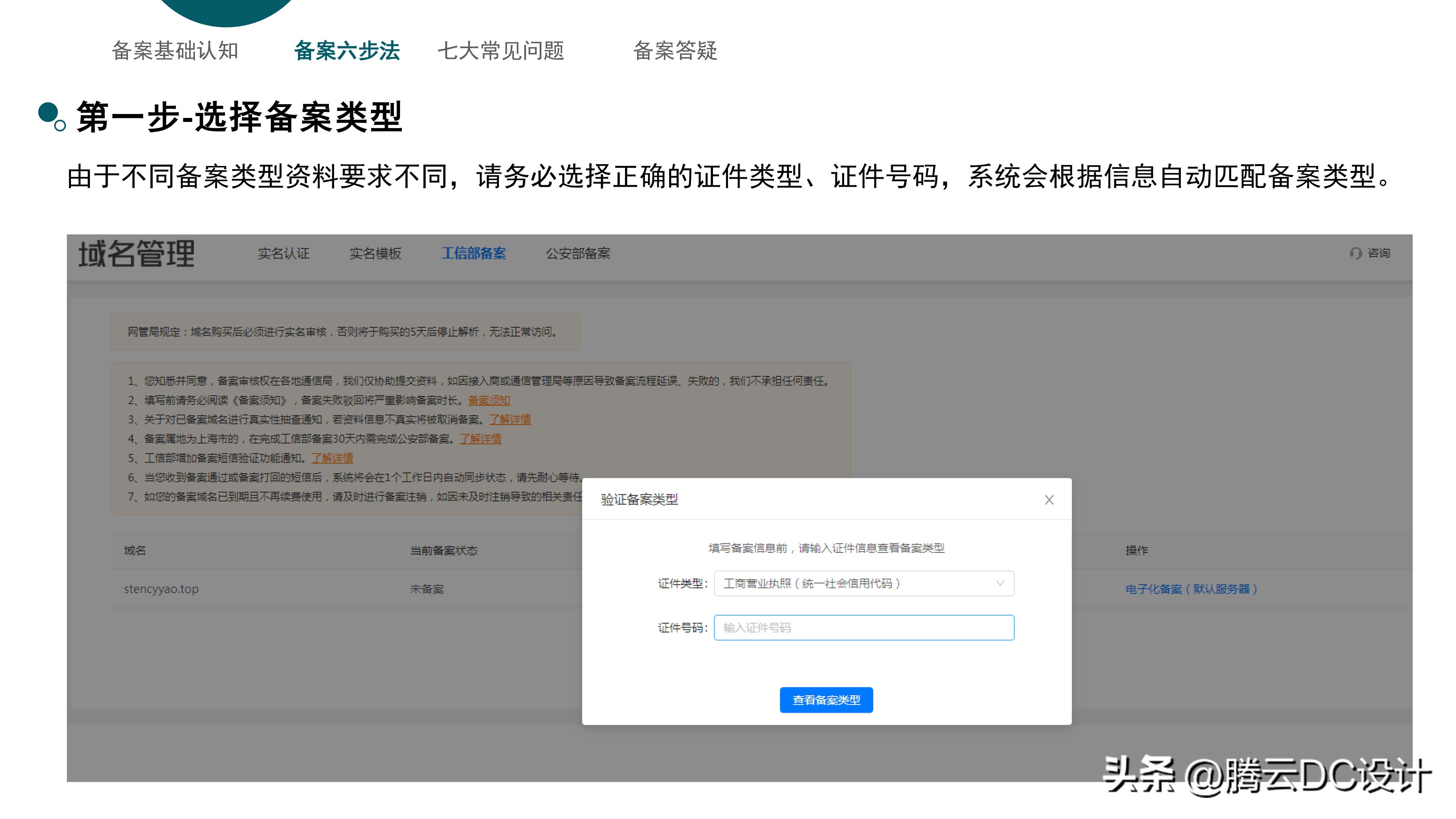This screenshot has width=1456, height=819.
Task: Close the 验证备案类型 dialog
Action: point(1050,500)
